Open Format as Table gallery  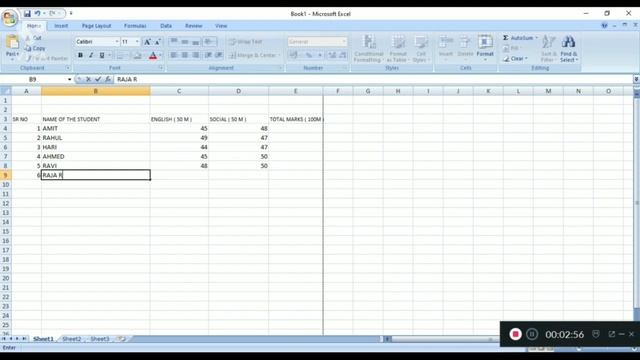398,48
